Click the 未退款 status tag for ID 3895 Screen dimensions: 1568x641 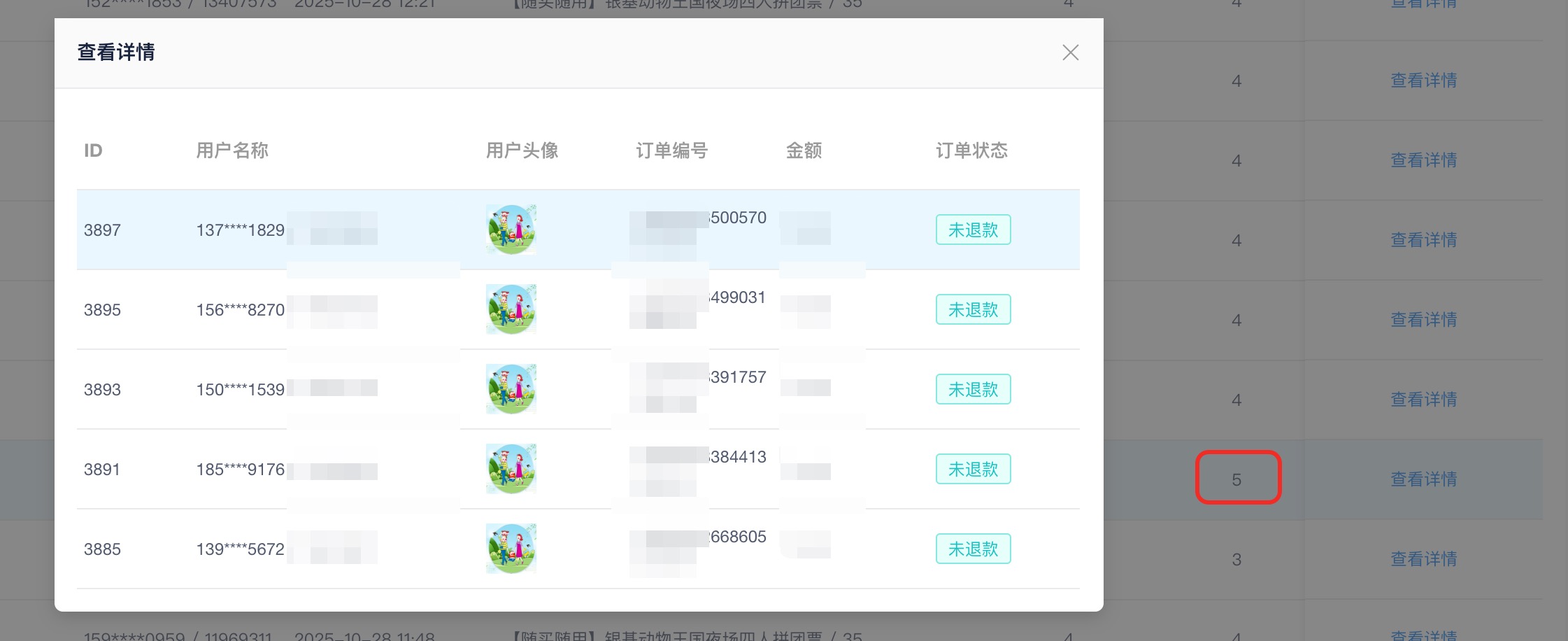click(973, 309)
